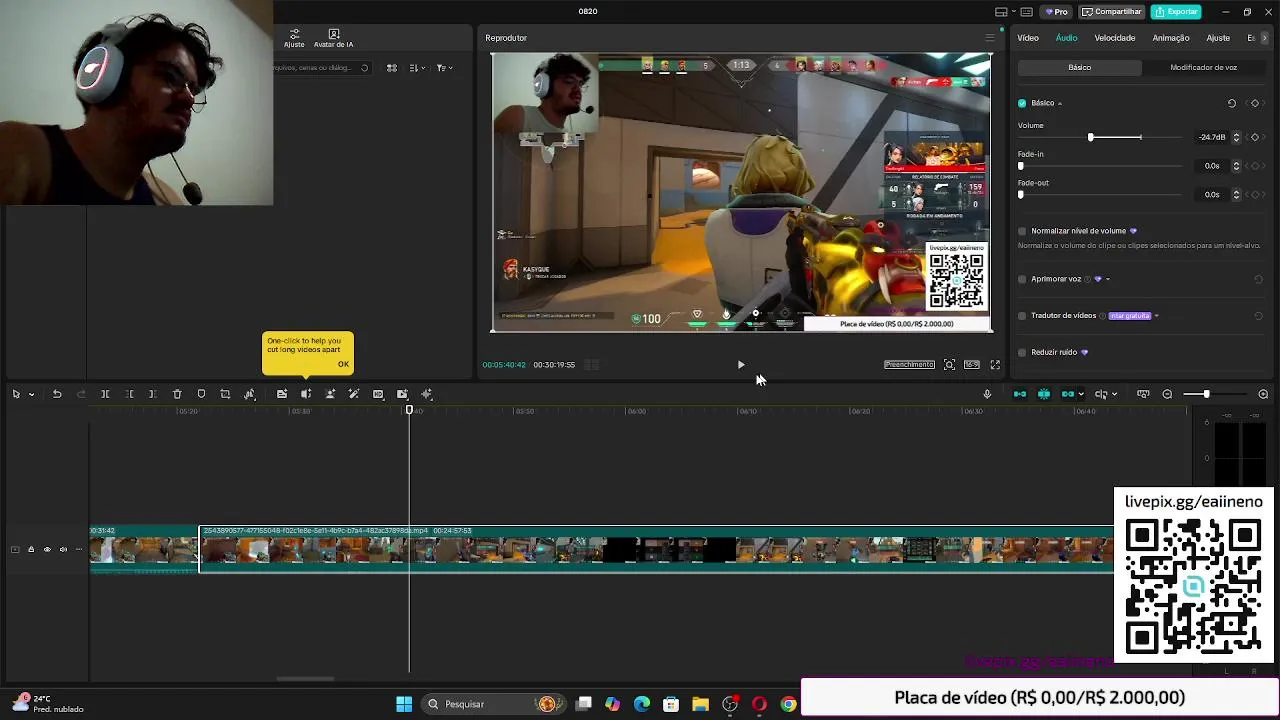
Task: Expand more property tabs arrow
Action: click(x=1265, y=38)
